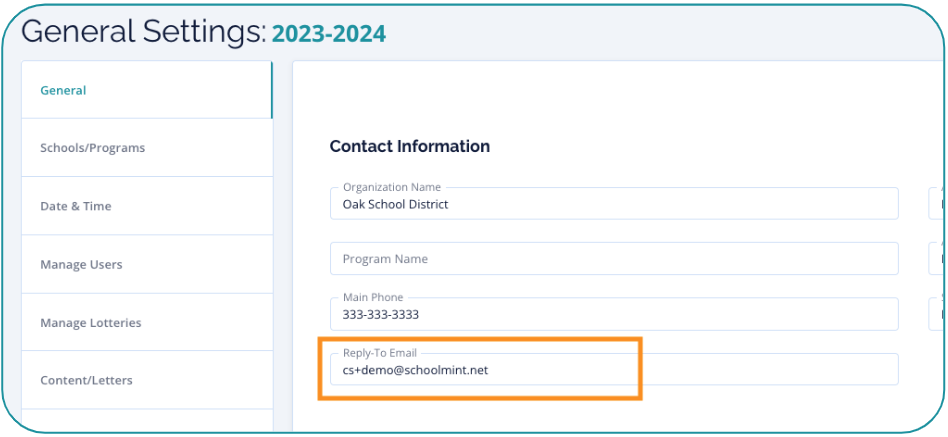Click the cut-off field beside Program Name
This screenshot has width=948, height=437.
pos(938,259)
